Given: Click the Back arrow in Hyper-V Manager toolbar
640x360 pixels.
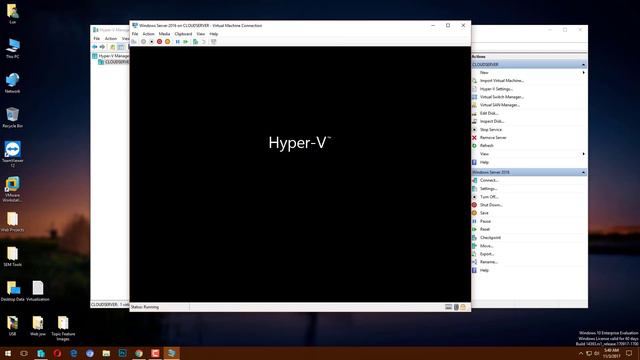Looking at the screenshot, I should (x=95, y=47).
